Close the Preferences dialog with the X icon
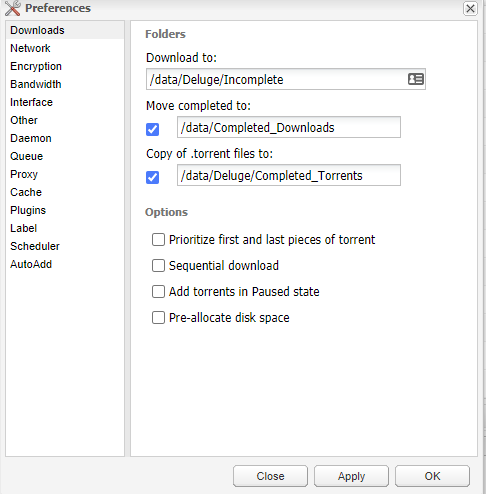Screen dimensions: 486x494 tap(470, 8)
